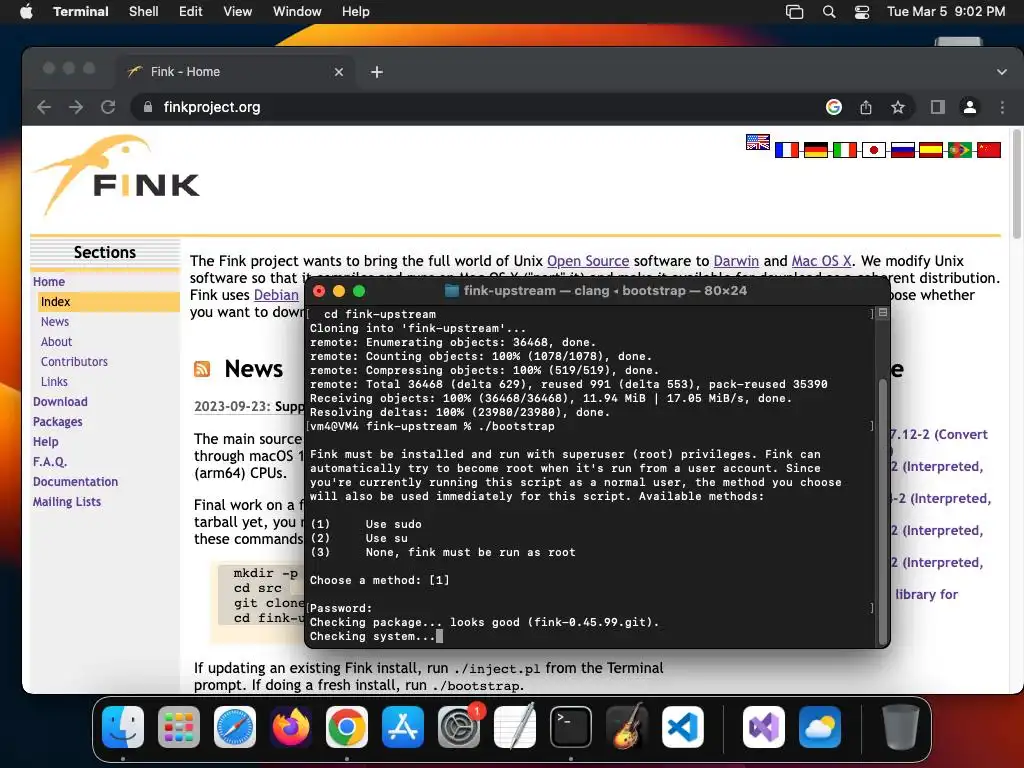Viewport: 1024px width, 768px height.
Task: Open a new Chrome tab
Action: pyautogui.click(x=377, y=72)
